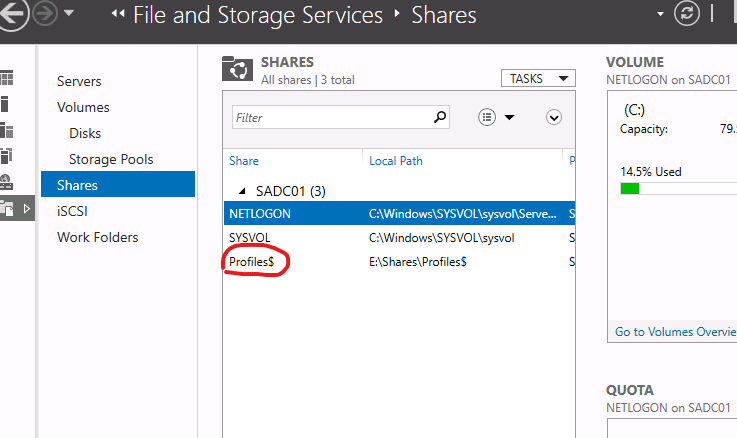Image resolution: width=737 pixels, height=438 pixels.
Task: Click the search magnifier in the Filter box
Action: click(x=440, y=117)
